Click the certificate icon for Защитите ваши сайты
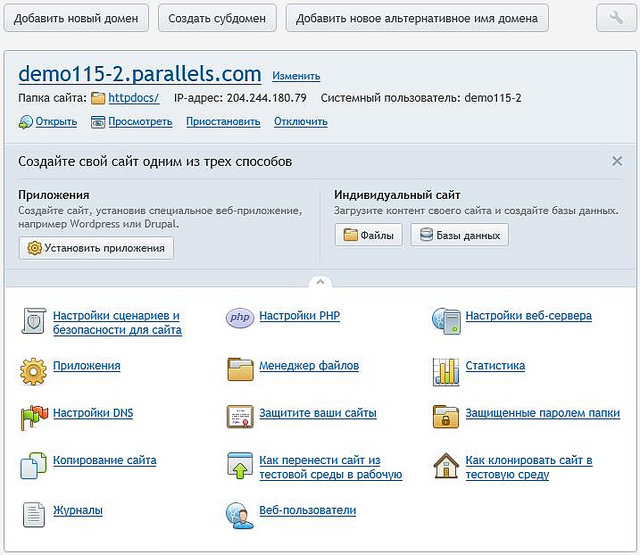 pyautogui.click(x=240, y=417)
